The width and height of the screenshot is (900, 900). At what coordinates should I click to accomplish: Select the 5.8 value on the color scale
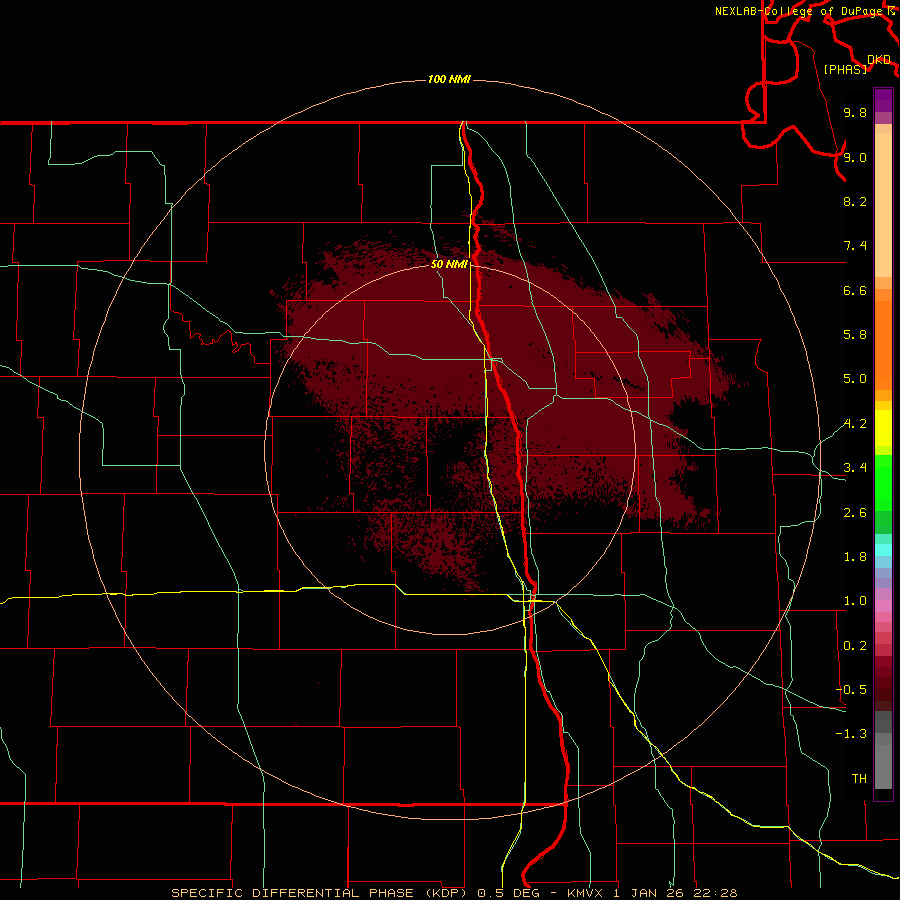pyautogui.click(x=855, y=335)
